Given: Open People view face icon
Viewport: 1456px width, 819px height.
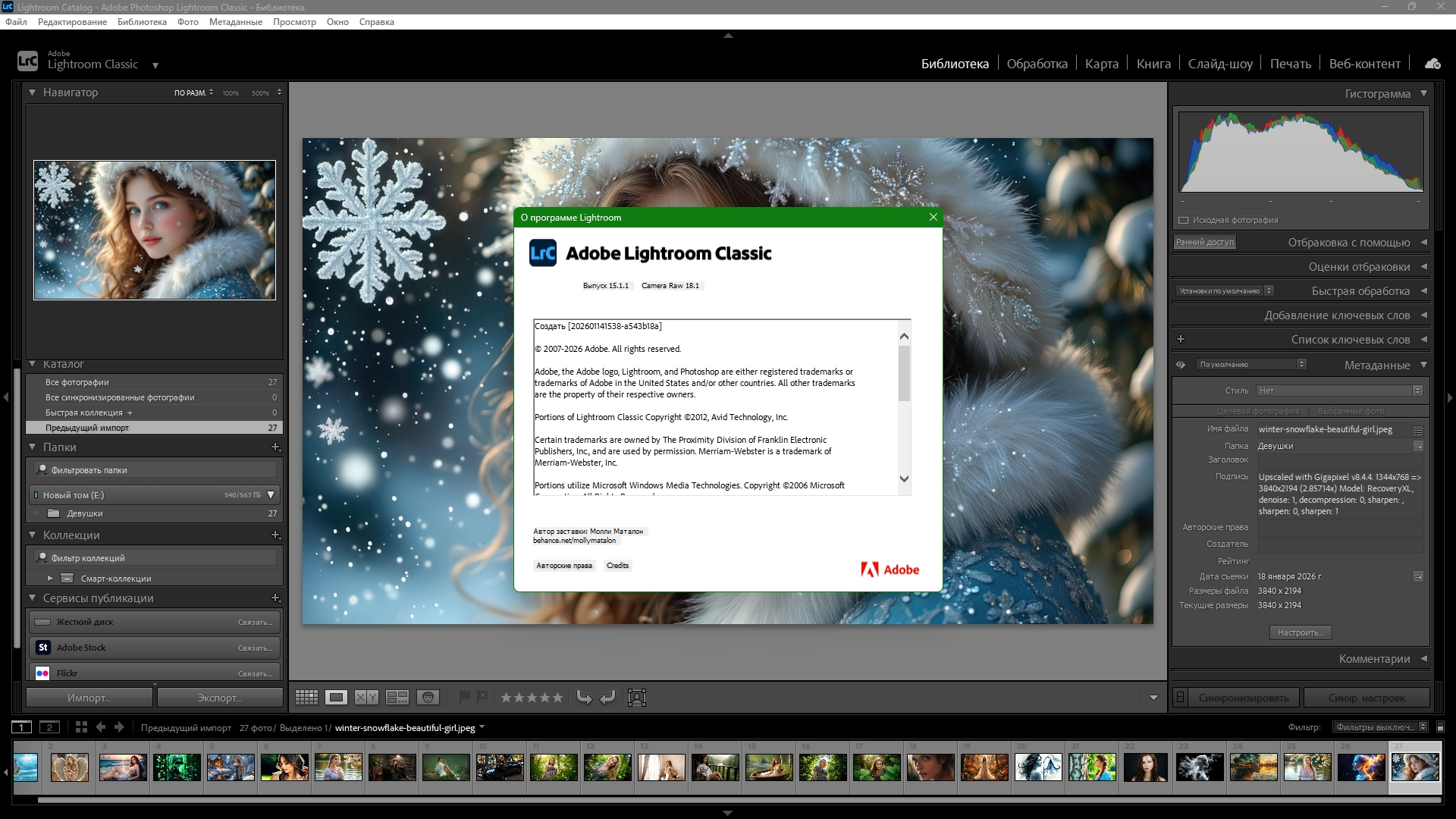Looking at the screenshot, I should 428,698.
